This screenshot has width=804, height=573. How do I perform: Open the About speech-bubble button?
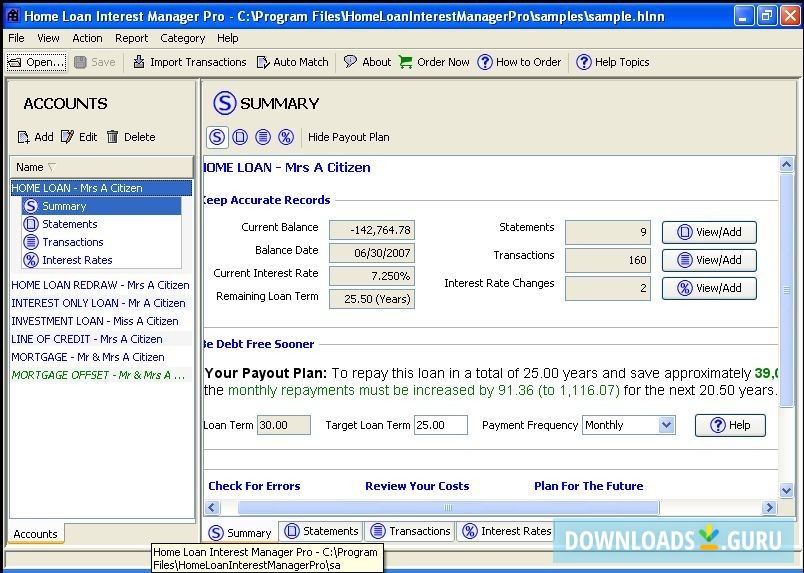[367, 62]
